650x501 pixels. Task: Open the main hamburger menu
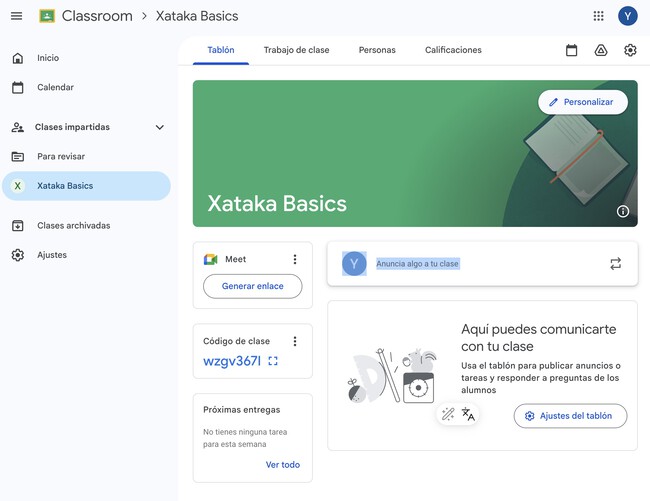point(16,16)
